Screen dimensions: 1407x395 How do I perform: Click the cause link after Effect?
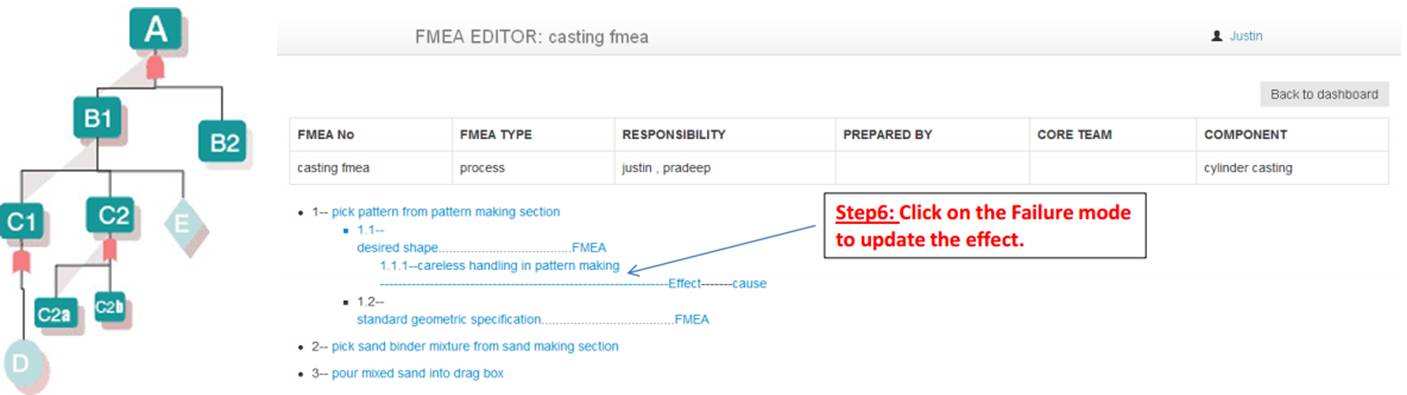749,283
